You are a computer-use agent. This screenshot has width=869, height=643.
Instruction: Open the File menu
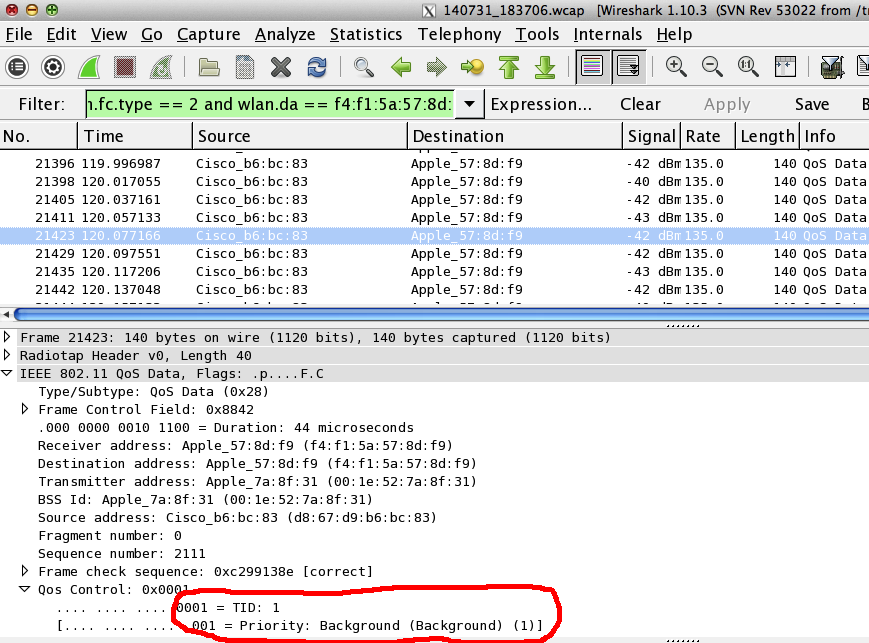(x=19, y=34)
